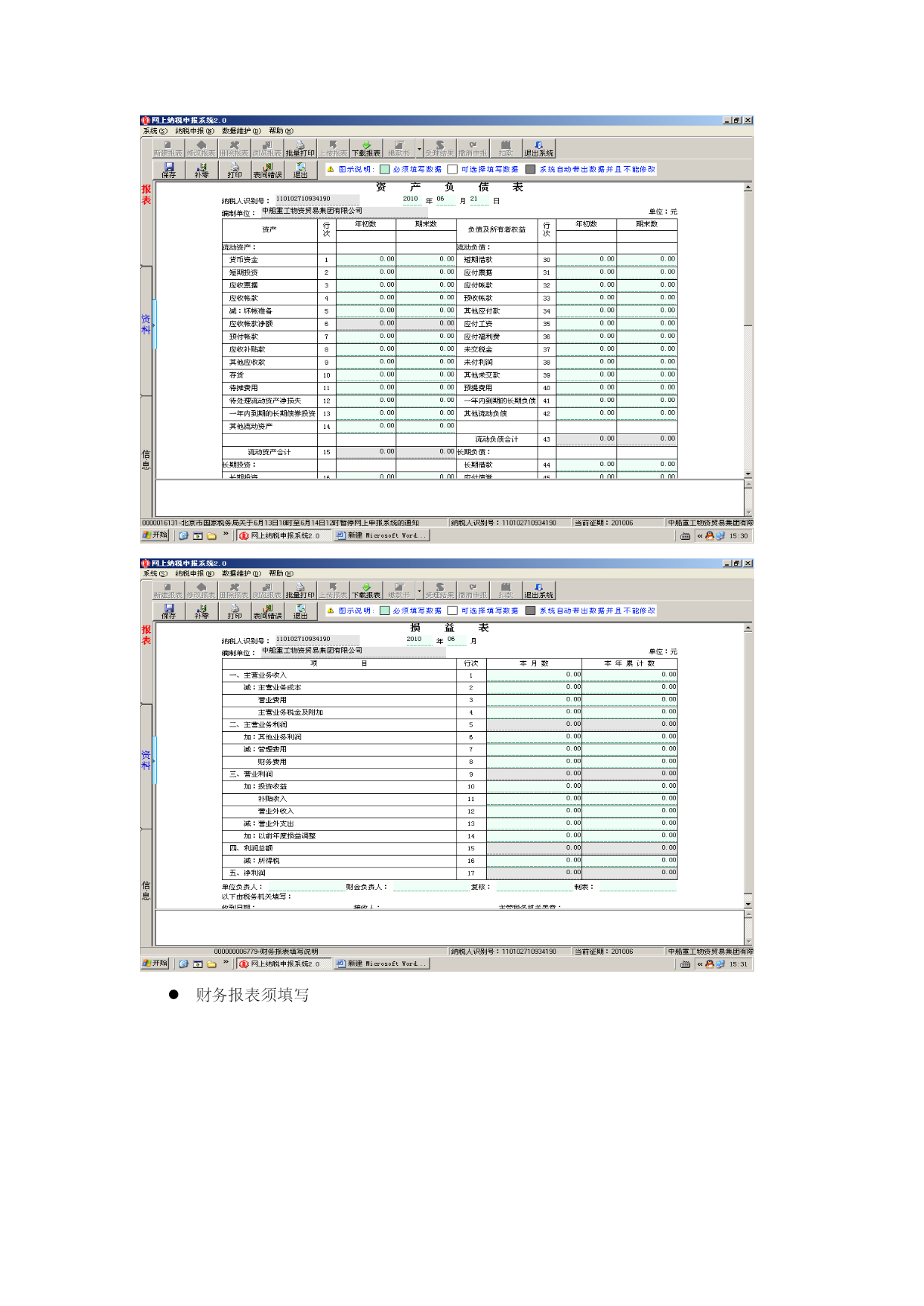Open 帮助 menu in the balance sheet window
Screen dimensions: 924x1306
pos(281,131)
